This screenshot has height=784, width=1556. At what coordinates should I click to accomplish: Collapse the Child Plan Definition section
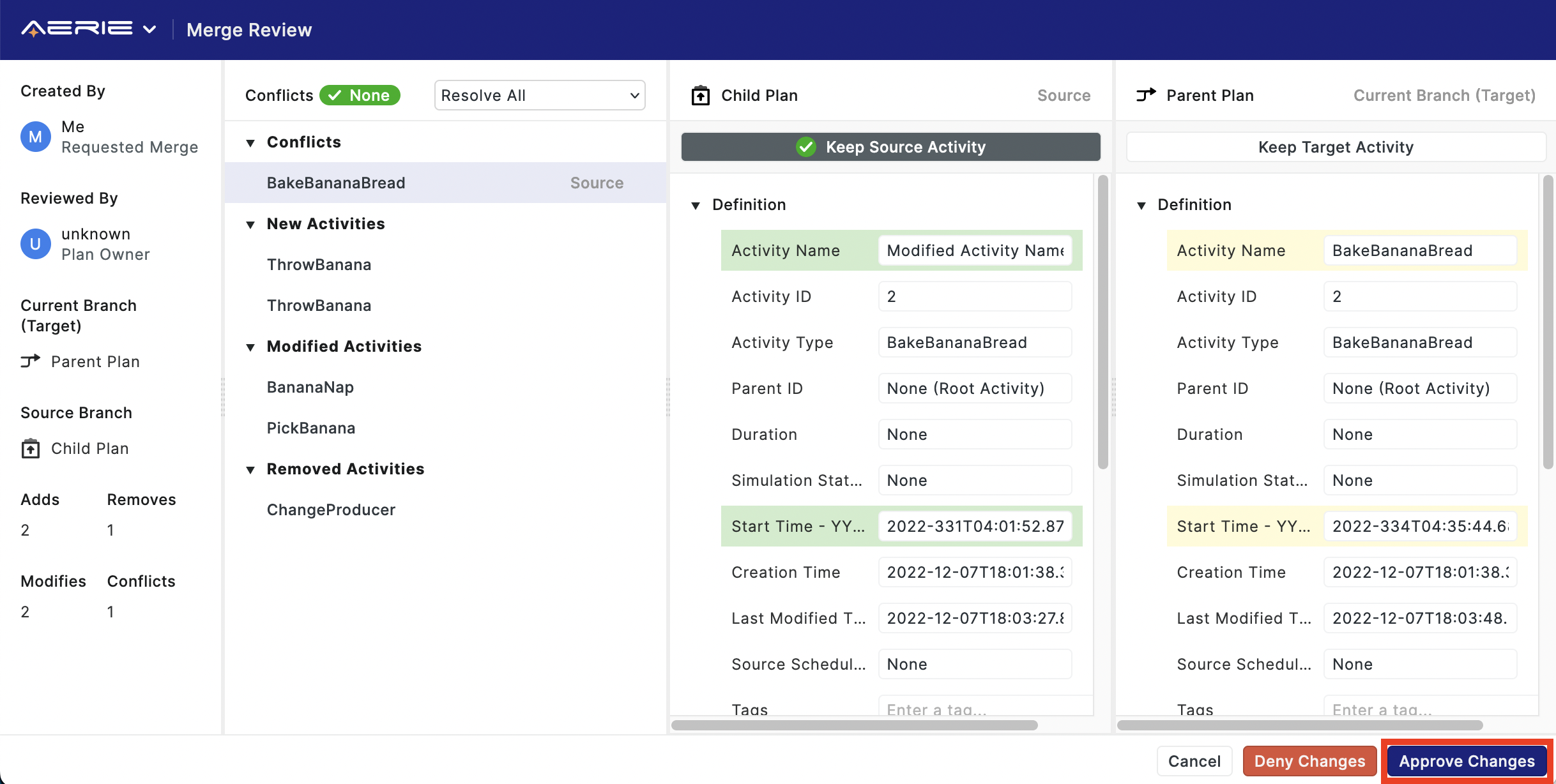(696, 205)
